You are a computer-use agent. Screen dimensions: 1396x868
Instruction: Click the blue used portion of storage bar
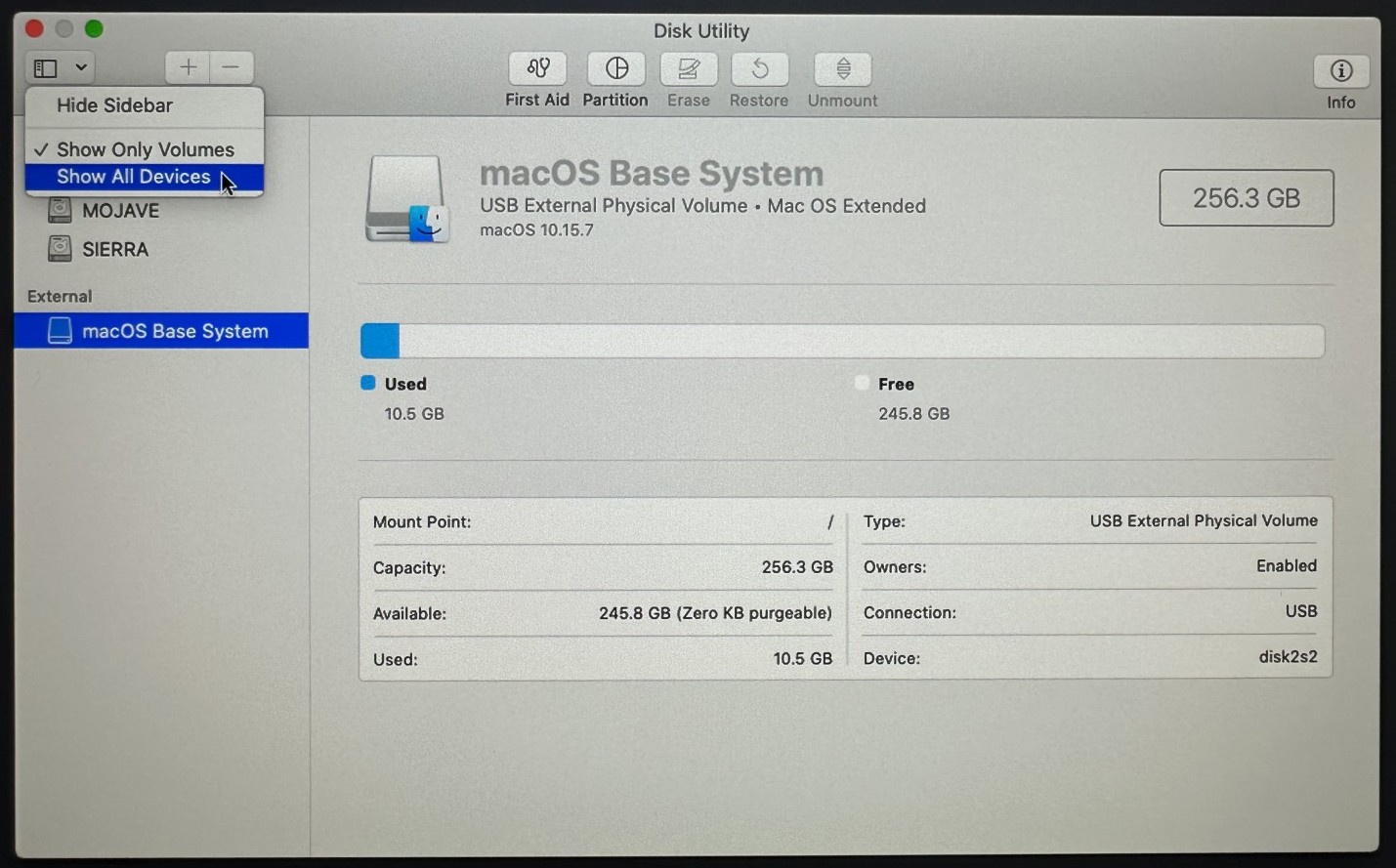point(380,341)
